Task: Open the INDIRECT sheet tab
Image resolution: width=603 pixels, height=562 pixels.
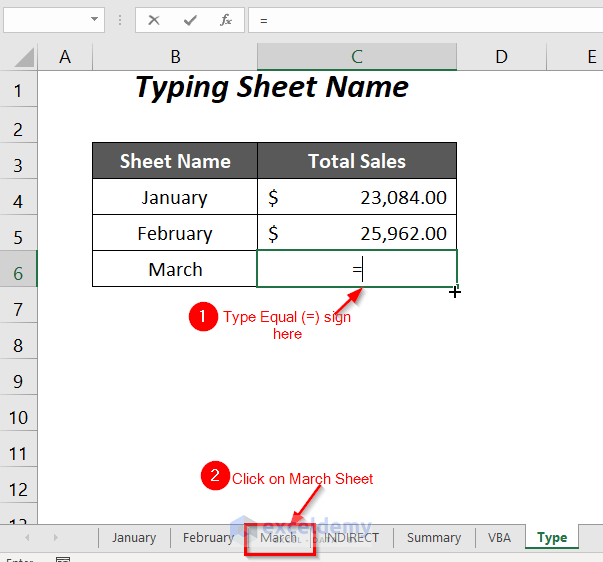Action: [x=351, y=537]
